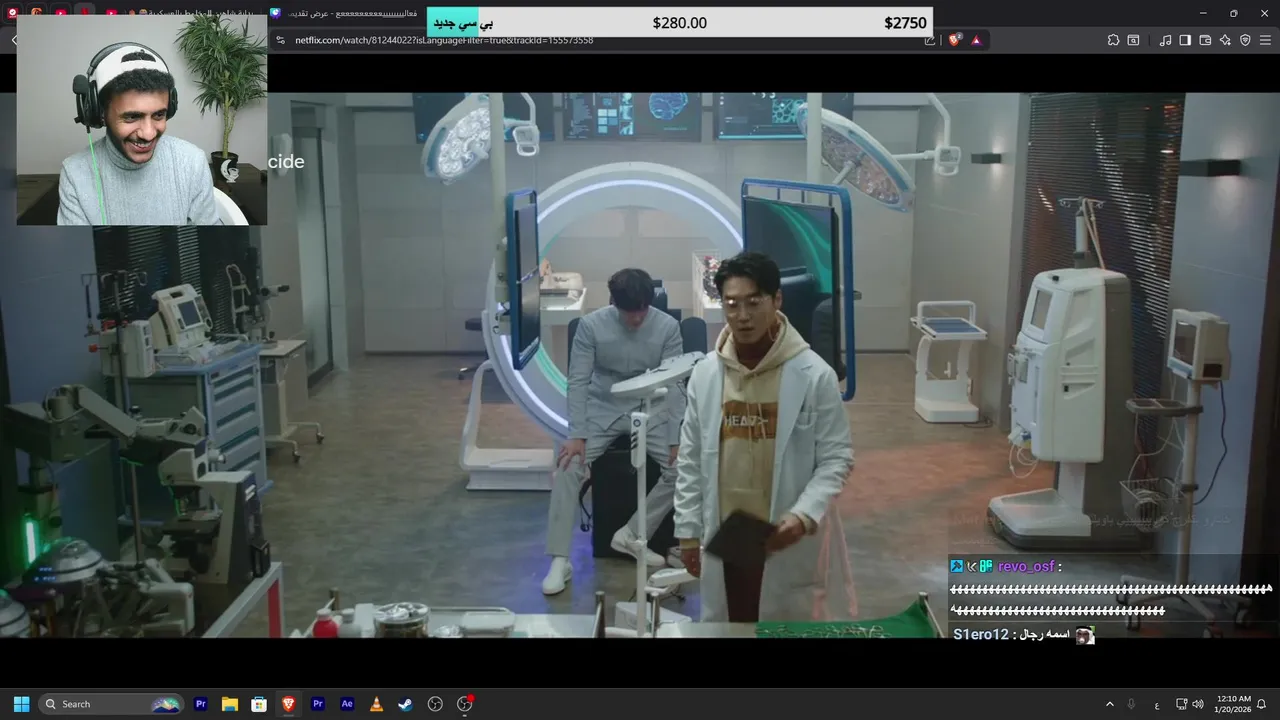Screen dimensions: 1280x720
Task: Click the $280.00 amount in the overlay
Action: click(679, 23)
